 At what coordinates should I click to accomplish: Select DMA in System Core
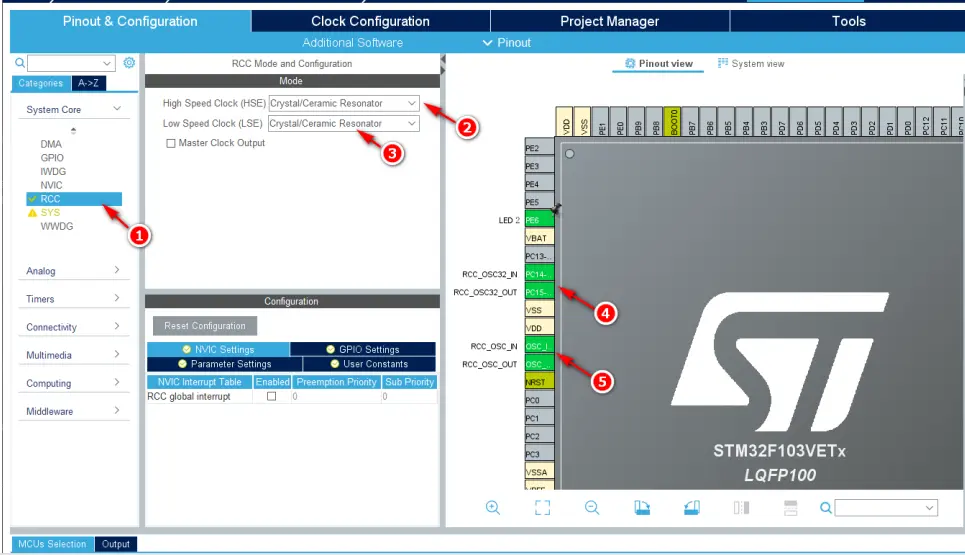point(51,144)
